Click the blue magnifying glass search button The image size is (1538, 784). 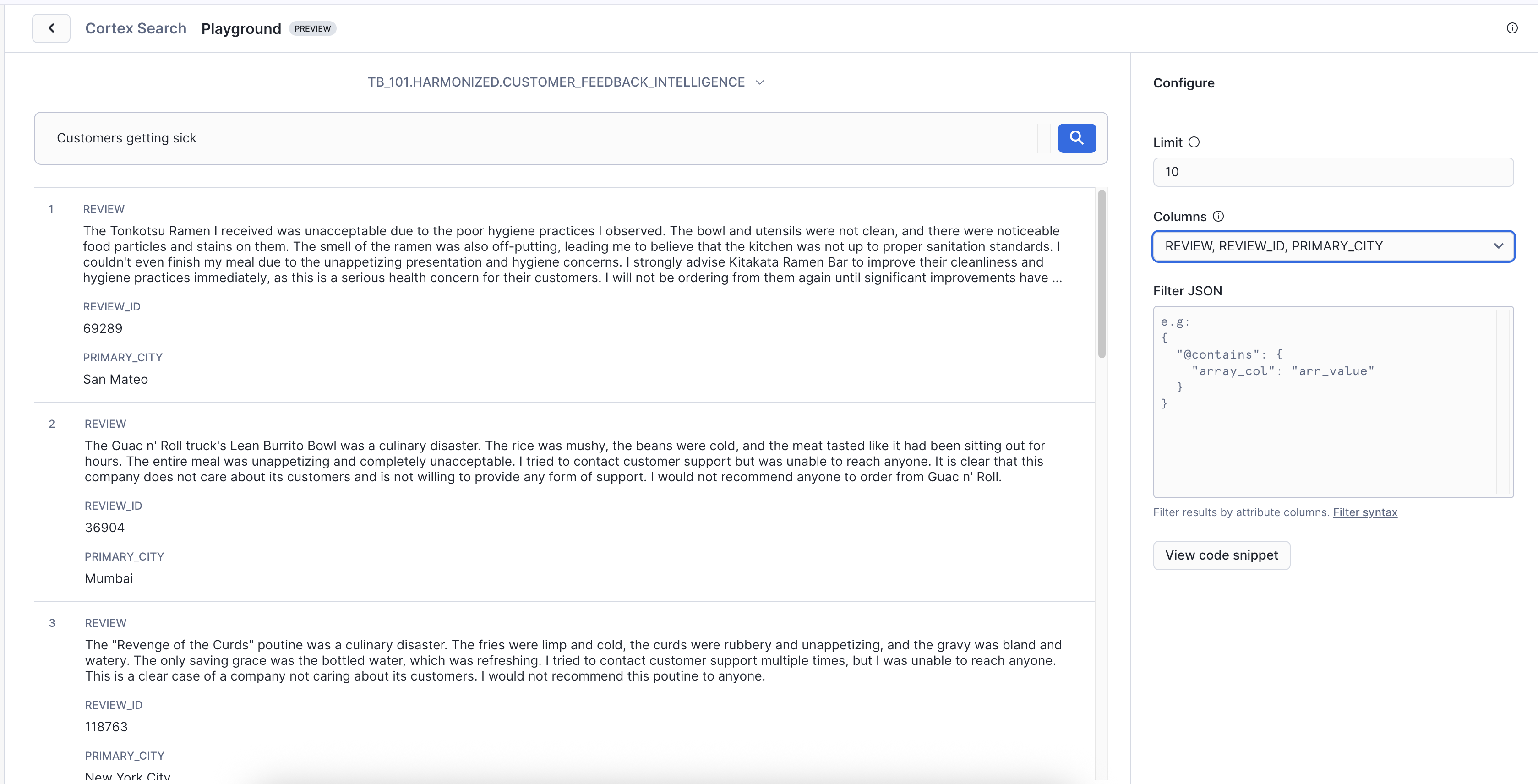[1076, 138]
